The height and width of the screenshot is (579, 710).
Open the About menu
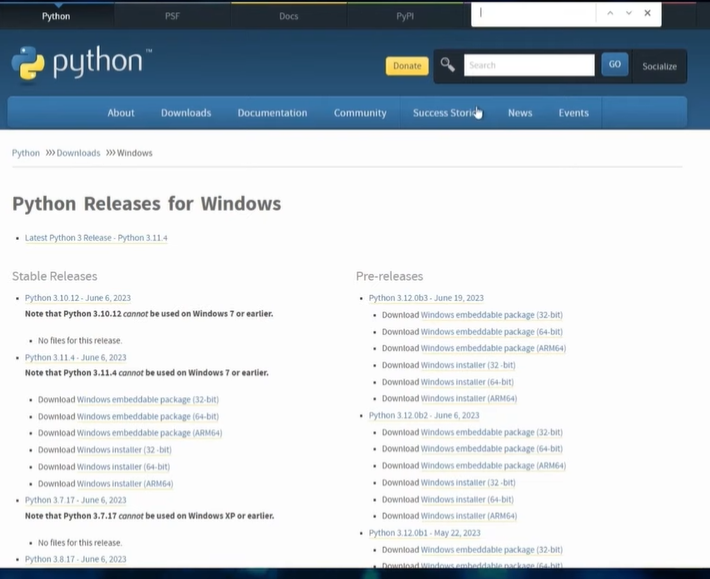(121, 113)
